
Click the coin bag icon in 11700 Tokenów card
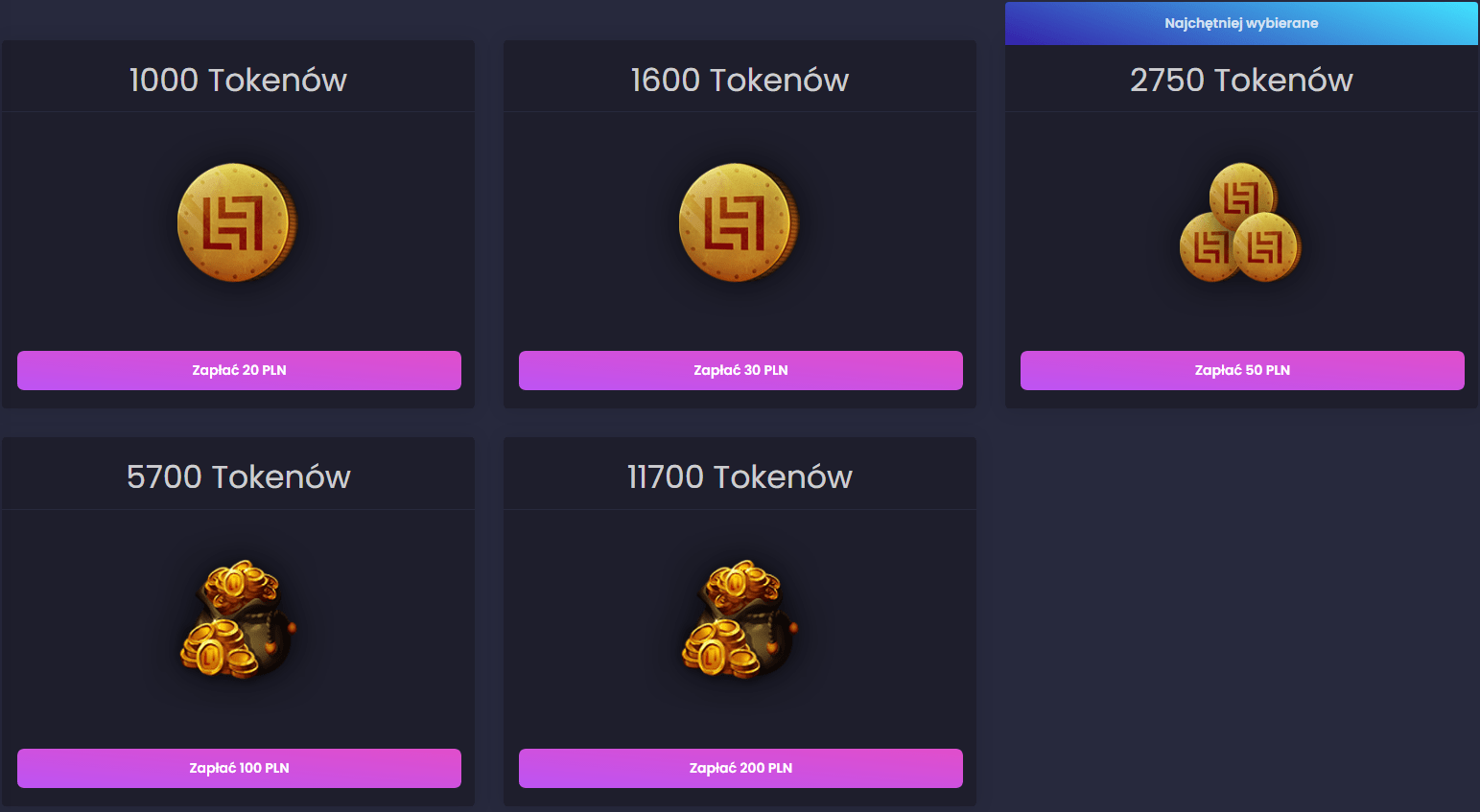[x=740, y=619]
